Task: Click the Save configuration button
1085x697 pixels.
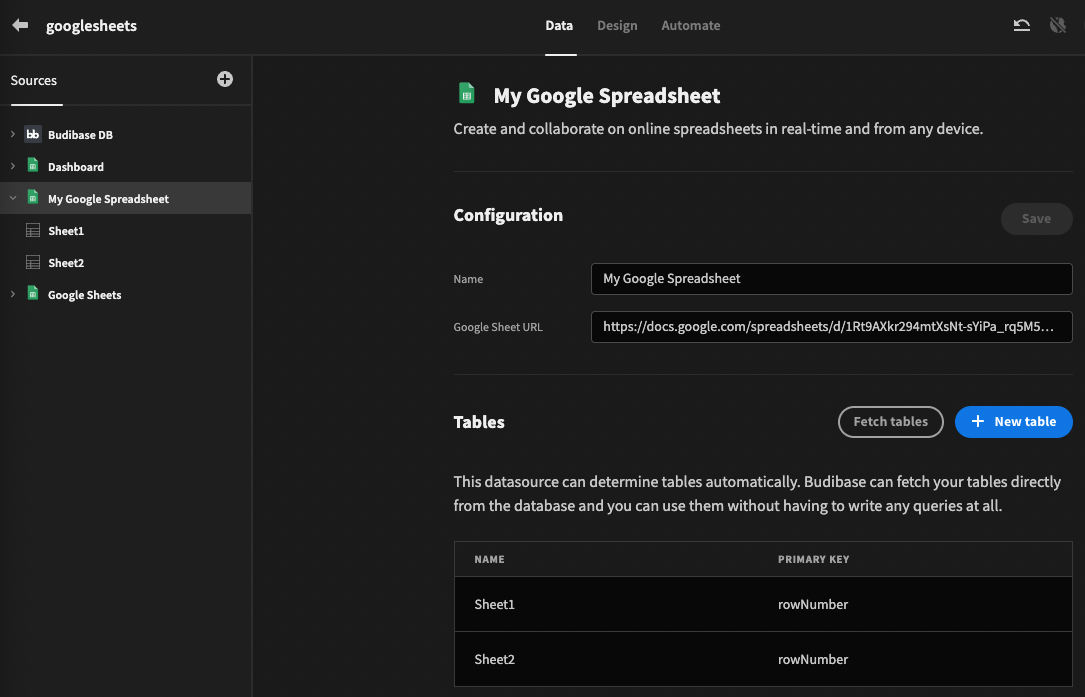Action: click(x=1036, y=219)
